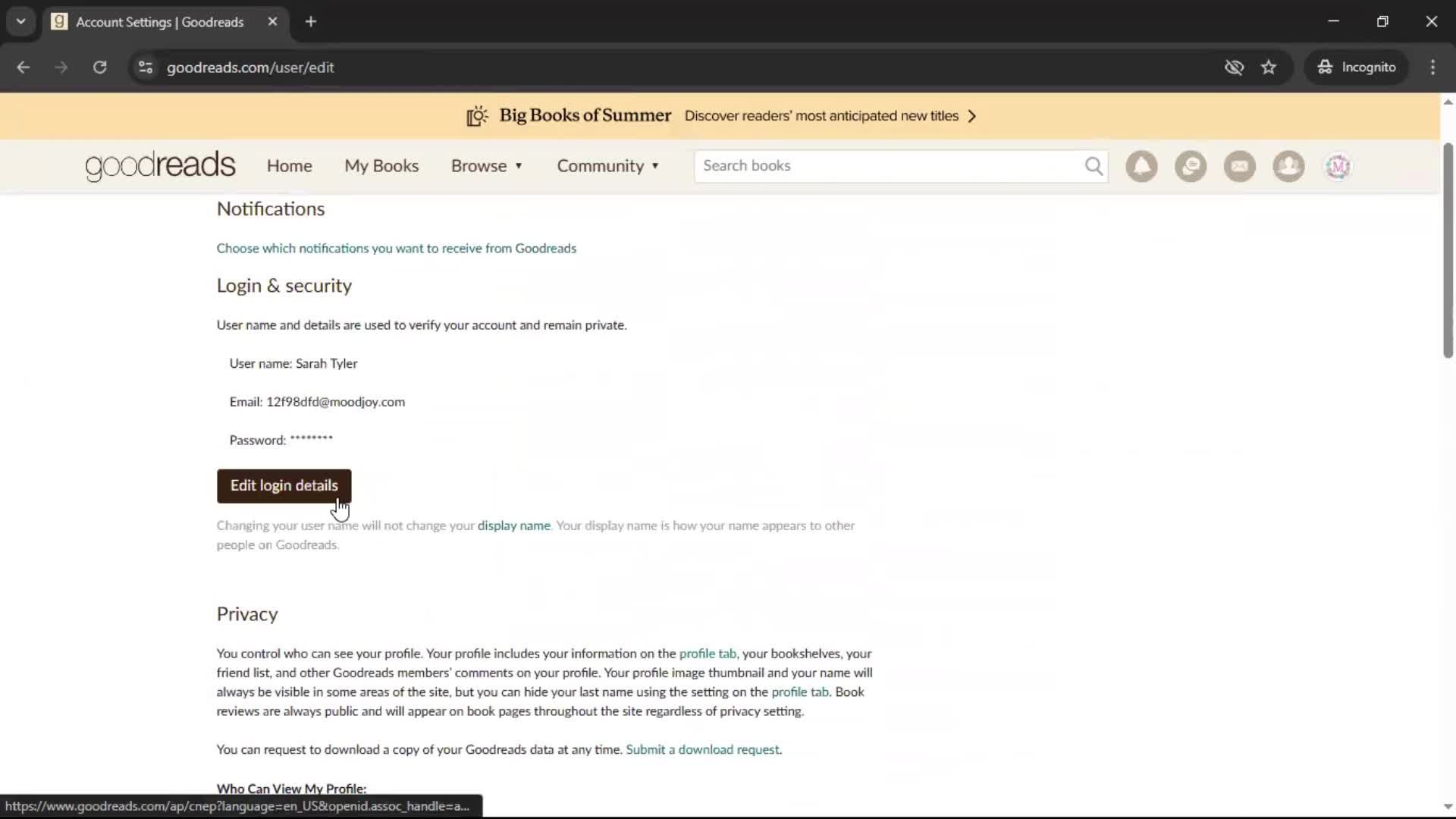Click 'Discover readers' most anticipated new titles'

[x=821, y=116]
